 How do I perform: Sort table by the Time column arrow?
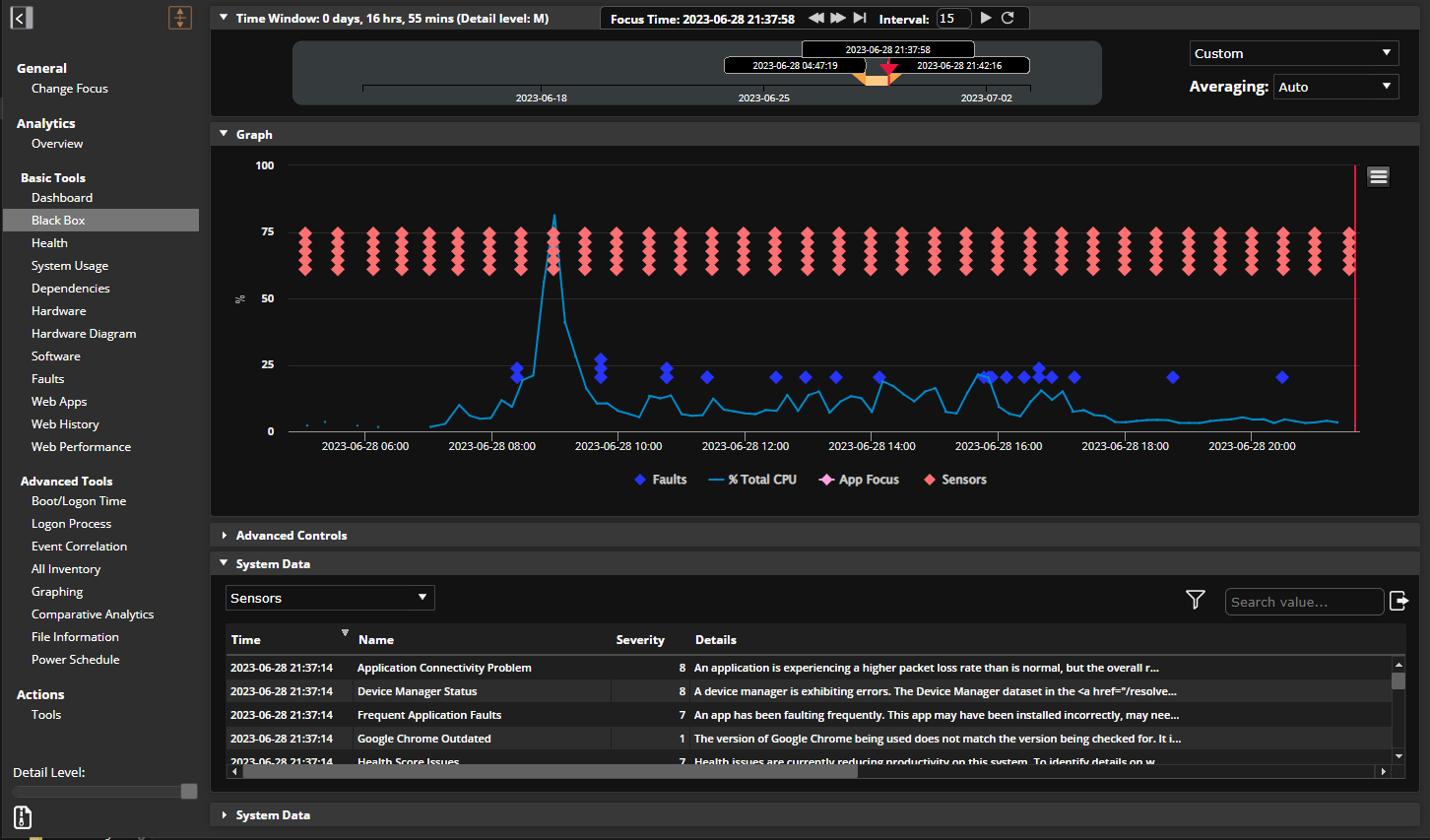click(345, 632)
